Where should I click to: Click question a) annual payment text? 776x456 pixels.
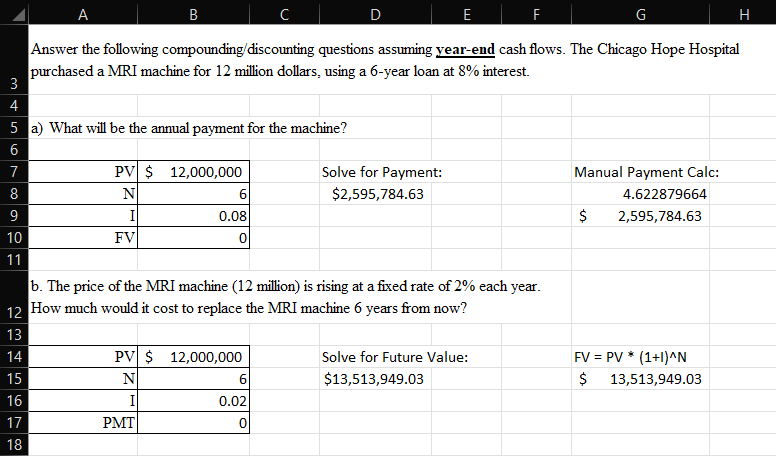tap(189, 128)
